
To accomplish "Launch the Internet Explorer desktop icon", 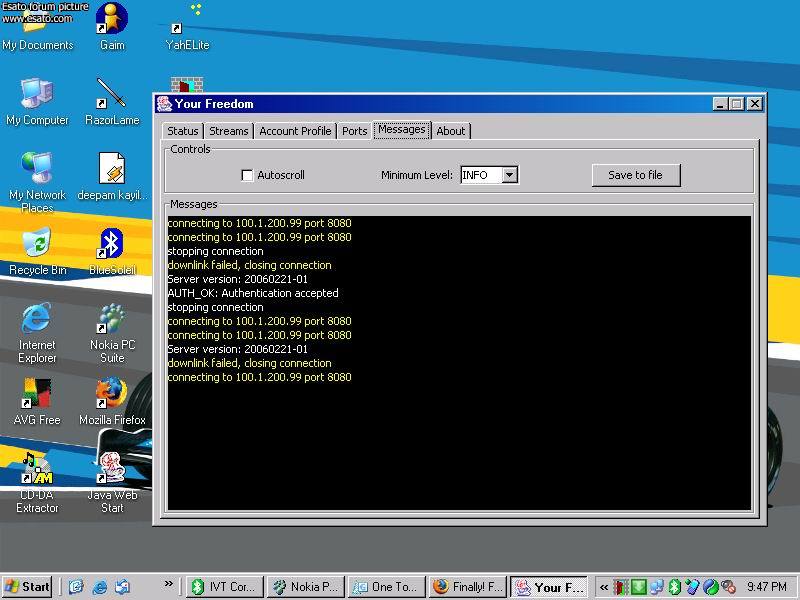I will pyautogui.click(x=37, y=332).
